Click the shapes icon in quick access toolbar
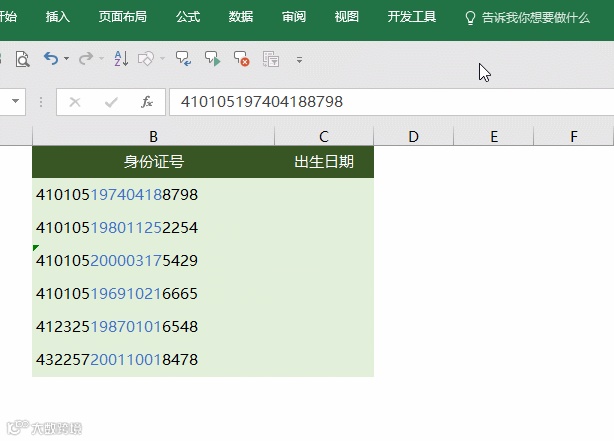614x441 pixels. point(146,59)
